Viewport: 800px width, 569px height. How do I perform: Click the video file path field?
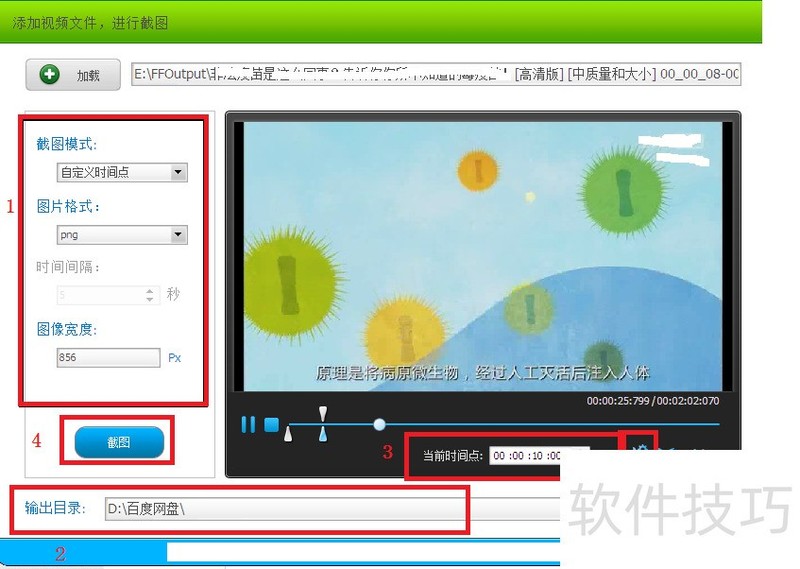pos(436,74)
